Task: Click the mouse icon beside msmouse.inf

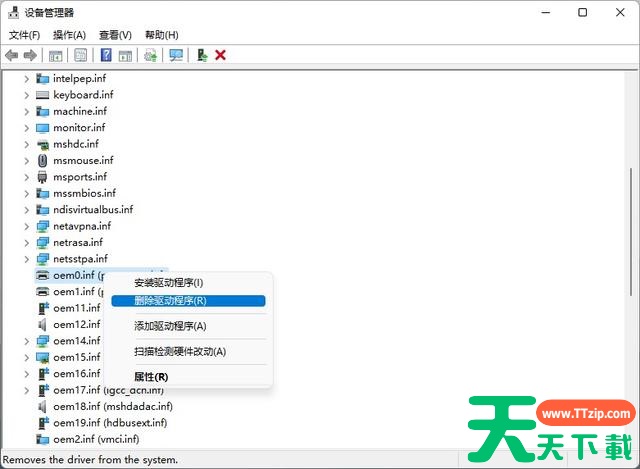Action: [x=42, y=160]
